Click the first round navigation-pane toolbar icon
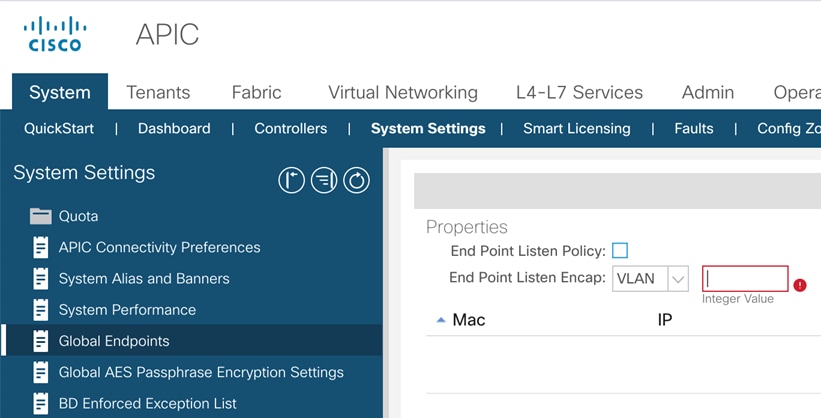 pyautogui.click(x=292, y=180)
